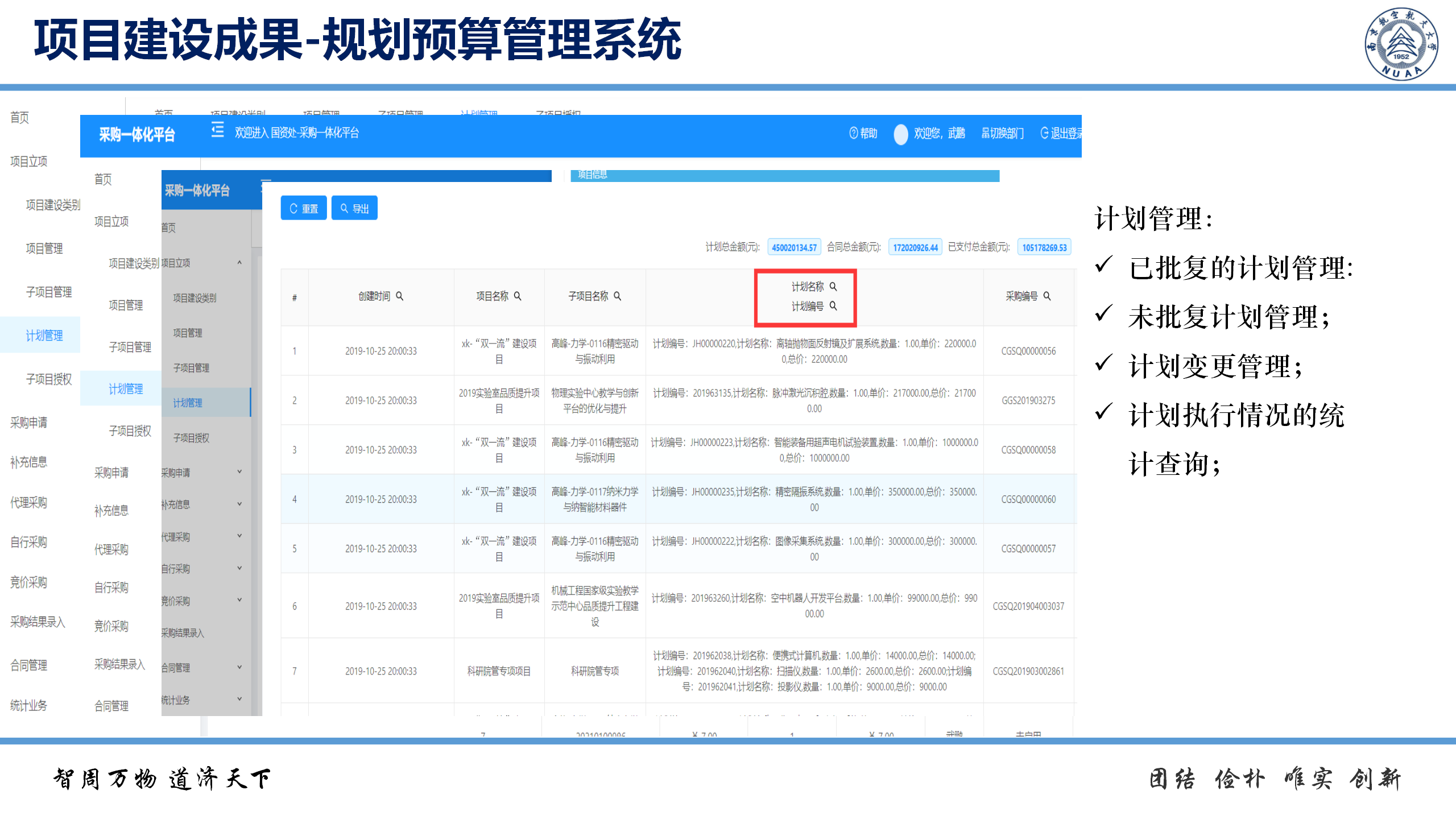Expand 补充信息 in gray sidebar
Screen dimensions: 1456x819
[239, 504]
